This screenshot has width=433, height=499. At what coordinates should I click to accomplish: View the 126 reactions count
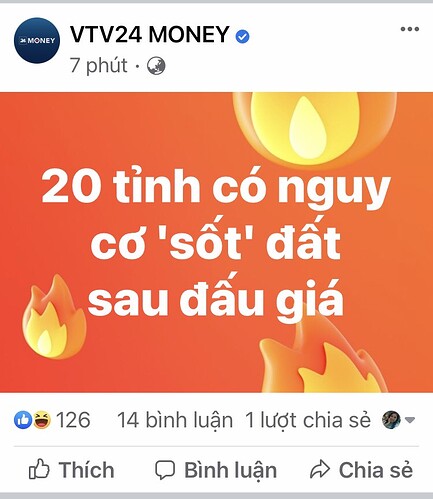pyautogui.click(x=73, y=420)
